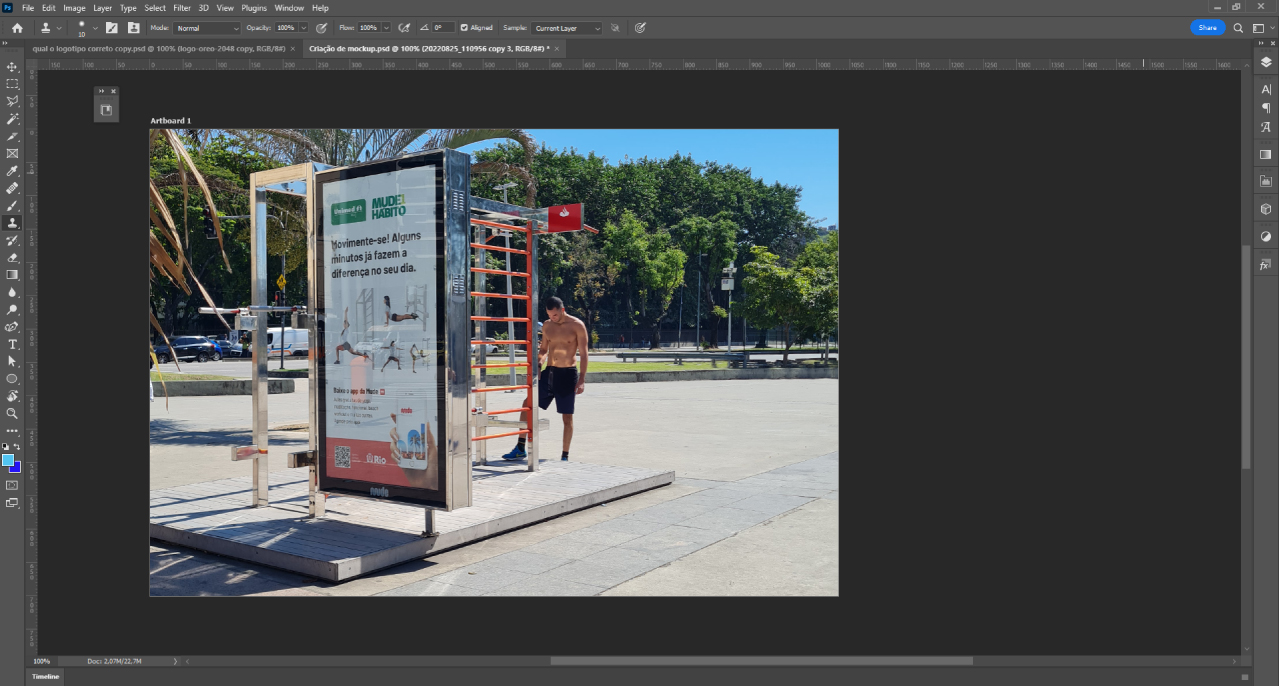
Task: Open the Image menu
Action: coord(75,8)
